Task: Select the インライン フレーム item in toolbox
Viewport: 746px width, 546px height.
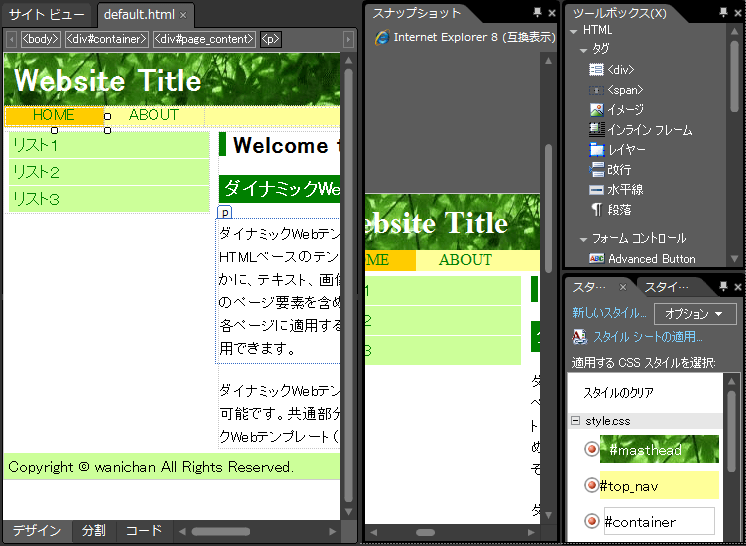Action: 640,130
